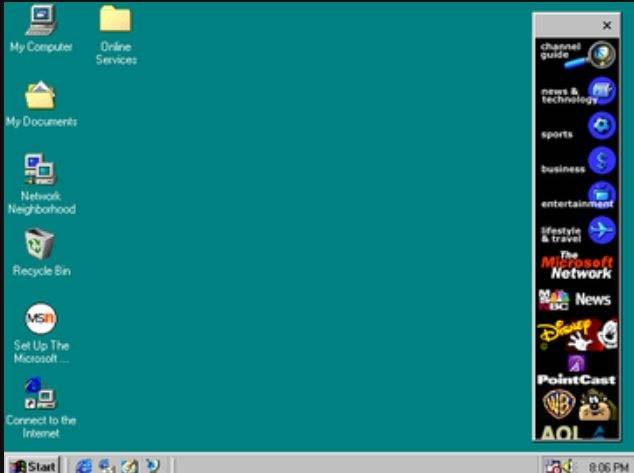Choose the Business channel
634x473 pixels.
point(576,164)
